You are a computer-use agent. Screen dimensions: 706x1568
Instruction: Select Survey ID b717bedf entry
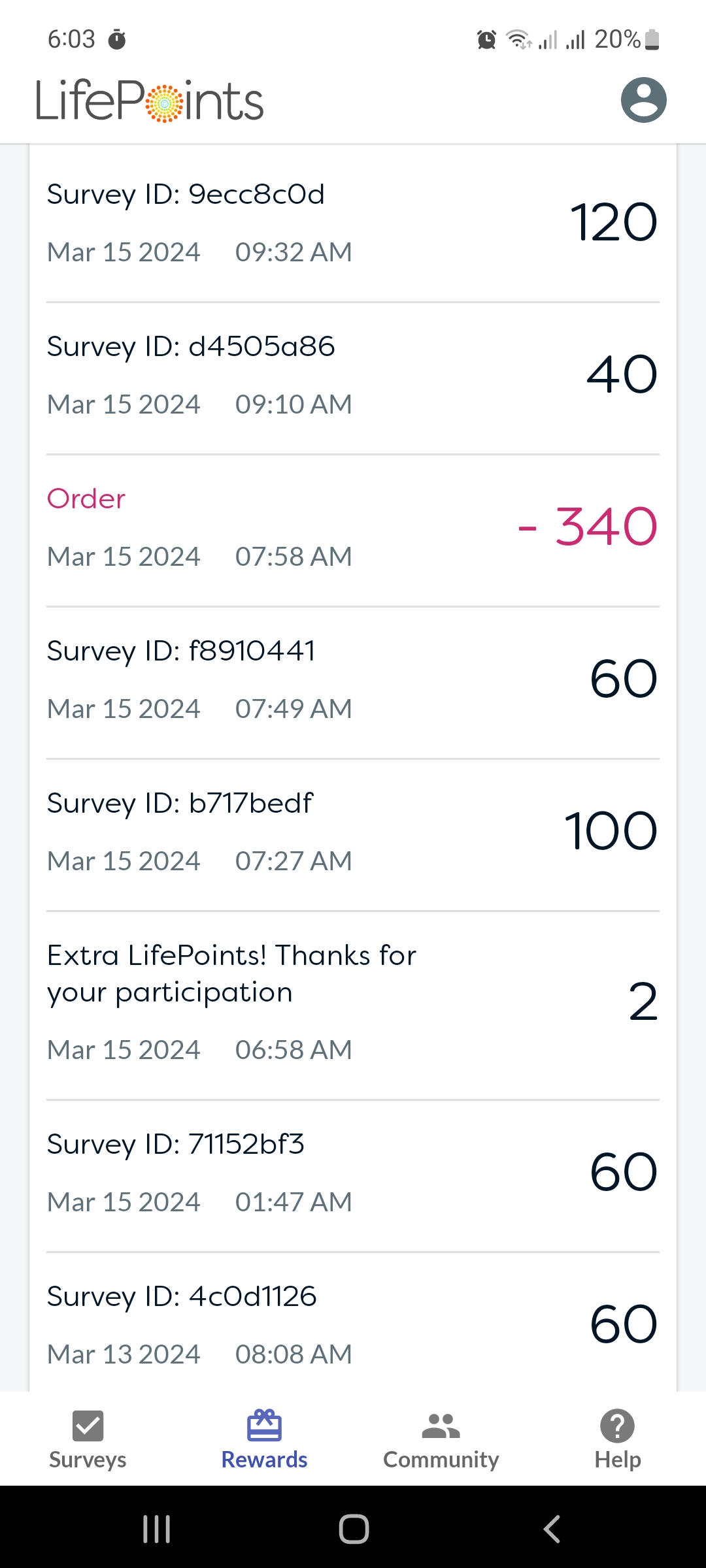[x=353, y=835]
